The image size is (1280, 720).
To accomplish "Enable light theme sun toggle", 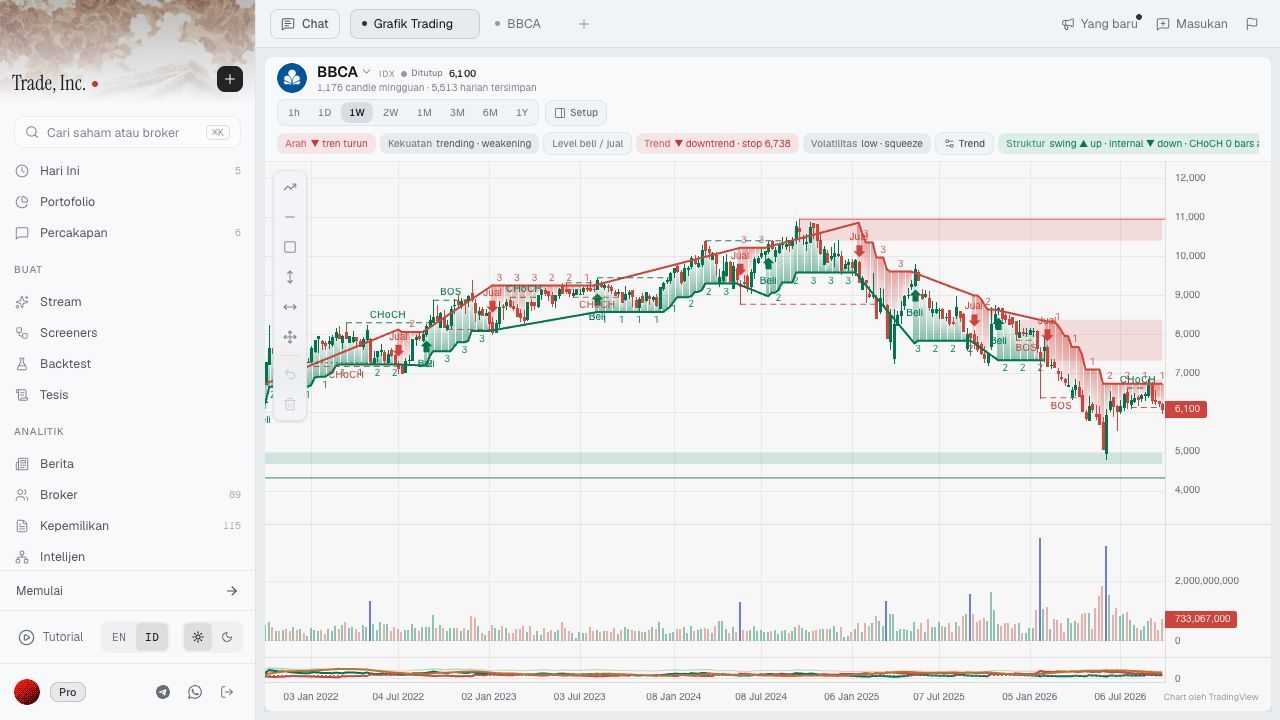I will click(198, 637).
